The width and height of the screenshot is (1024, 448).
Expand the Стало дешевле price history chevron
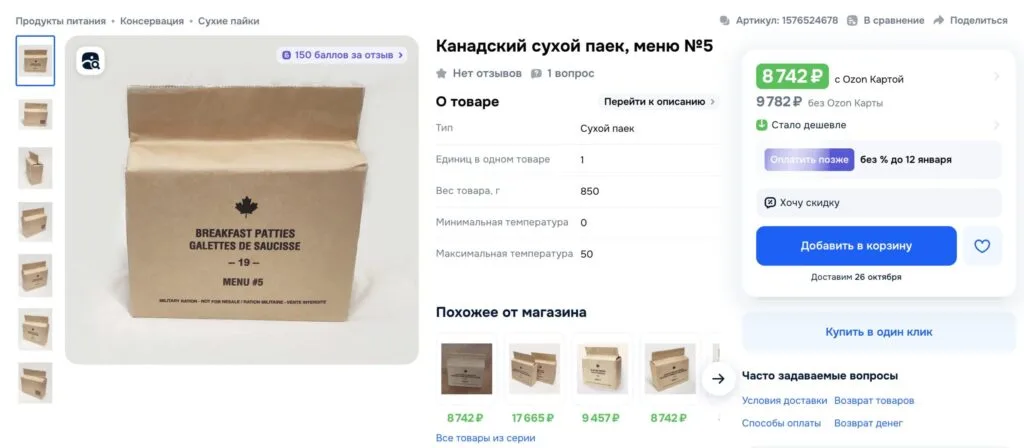coord(997,125)
